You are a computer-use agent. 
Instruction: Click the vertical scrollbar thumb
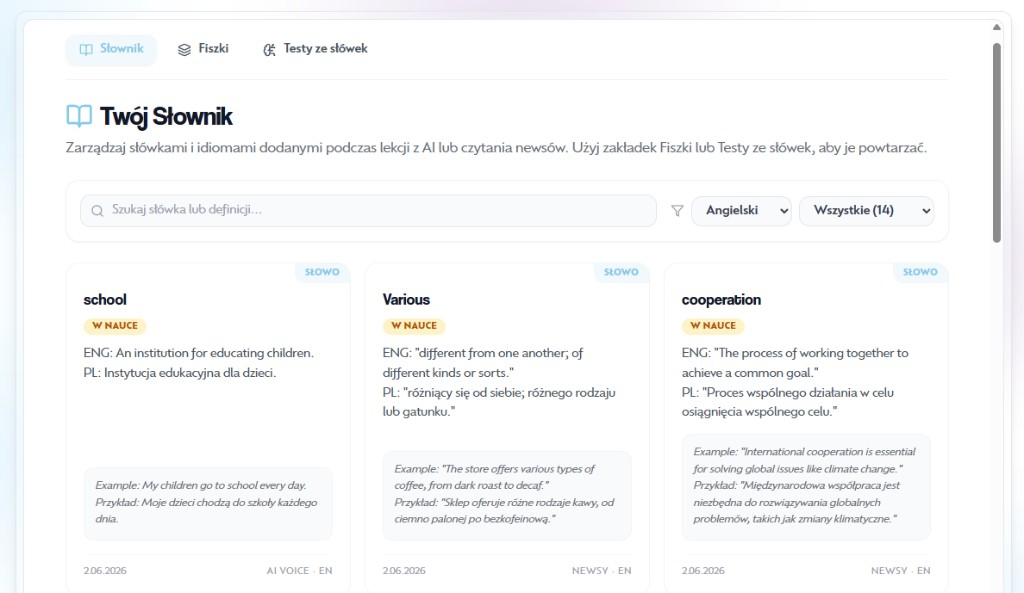point(997,142)
